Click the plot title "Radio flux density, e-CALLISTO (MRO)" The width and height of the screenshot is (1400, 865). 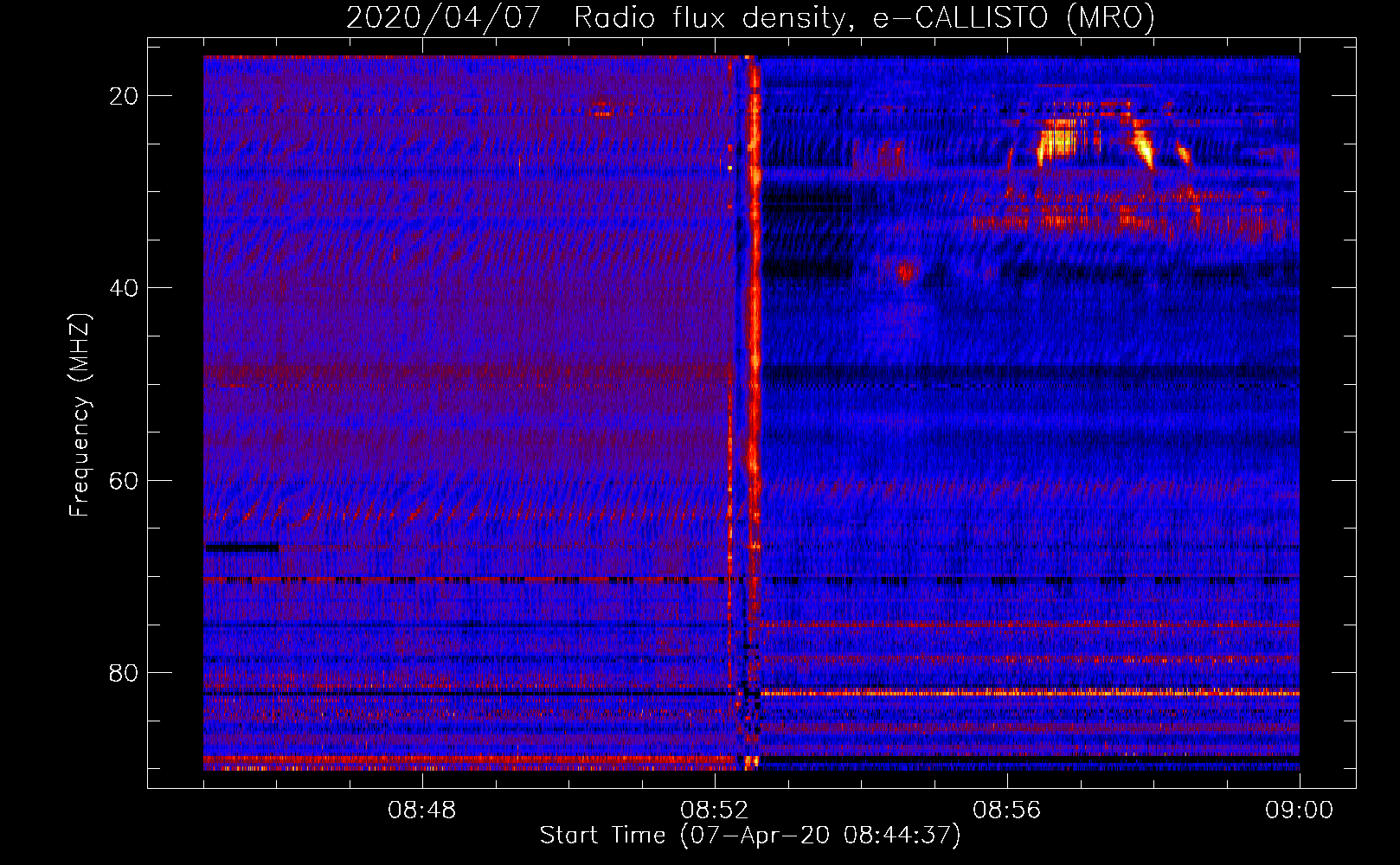click(864, 17)
